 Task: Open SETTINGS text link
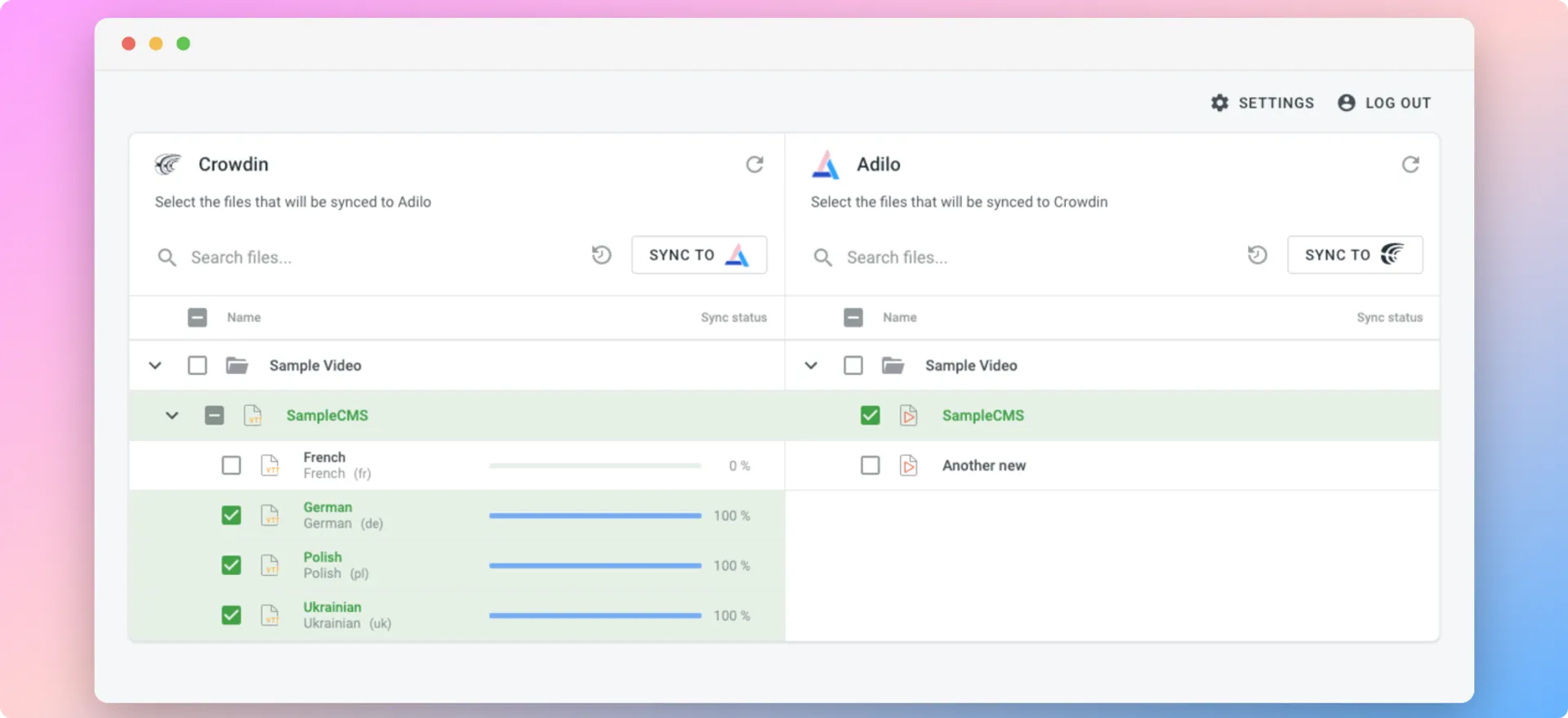1276,103
